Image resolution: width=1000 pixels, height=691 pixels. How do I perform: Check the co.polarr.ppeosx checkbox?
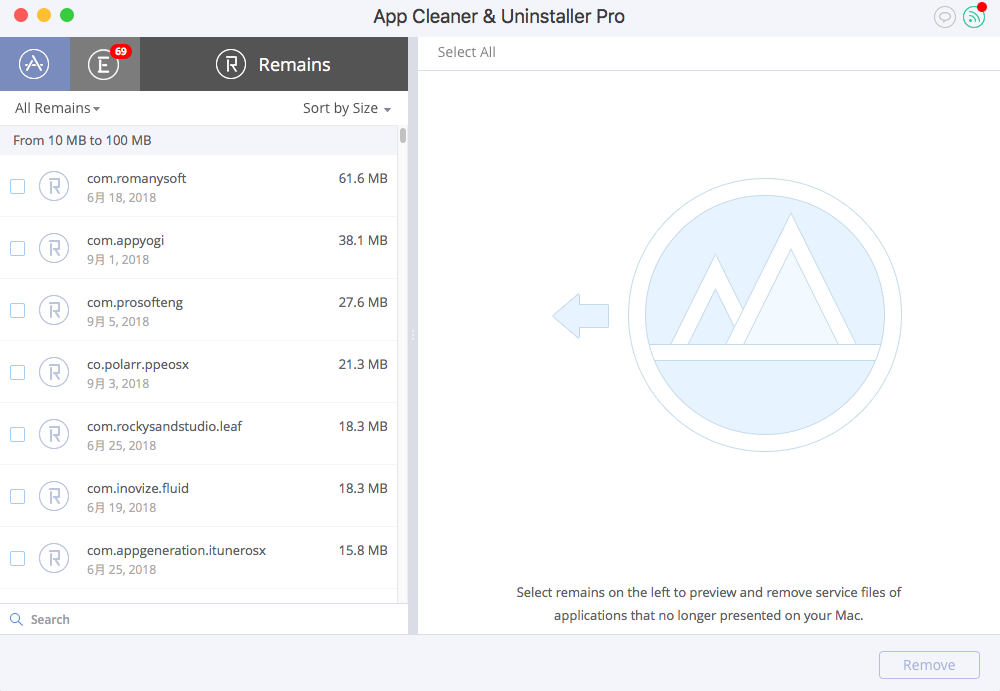(18, 372)
